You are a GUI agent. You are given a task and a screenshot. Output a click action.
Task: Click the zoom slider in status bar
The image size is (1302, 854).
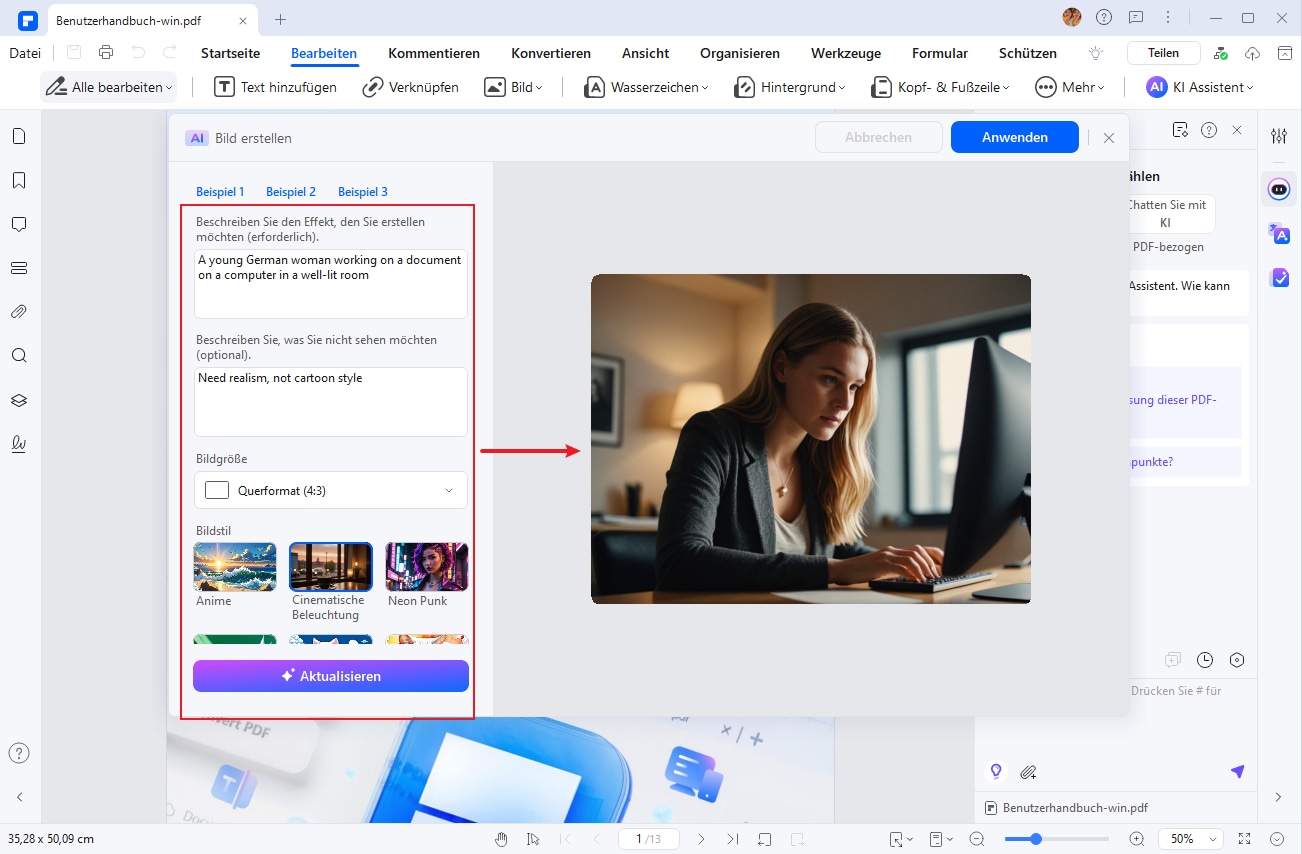pos(1057,839)
